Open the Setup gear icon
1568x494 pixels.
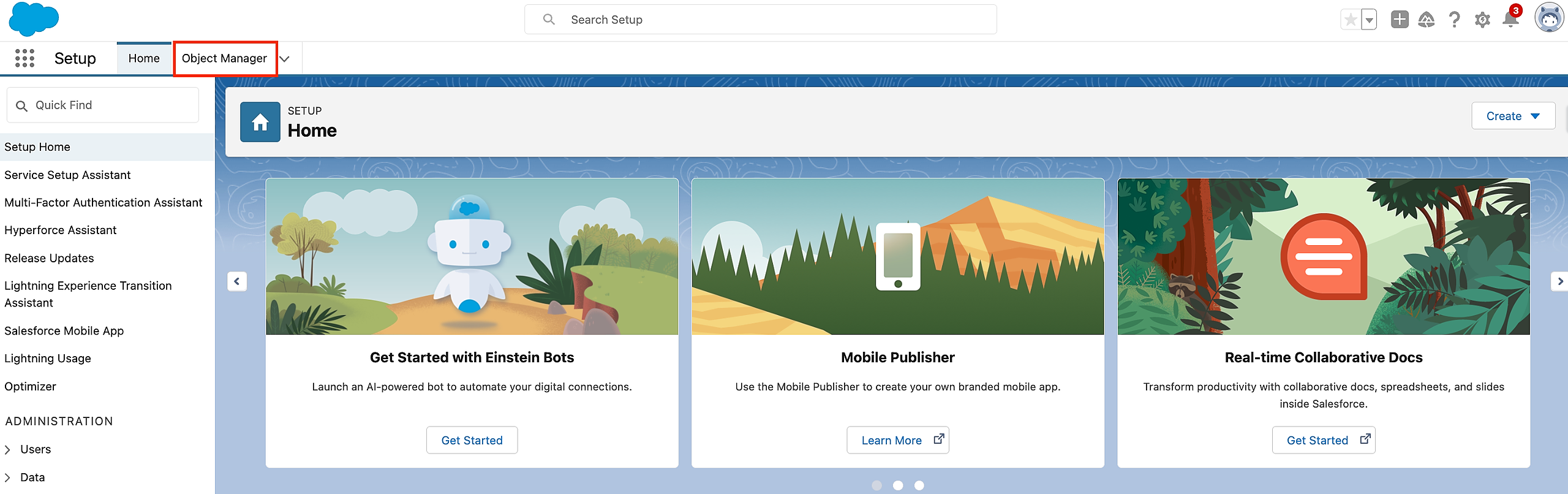1482,20
